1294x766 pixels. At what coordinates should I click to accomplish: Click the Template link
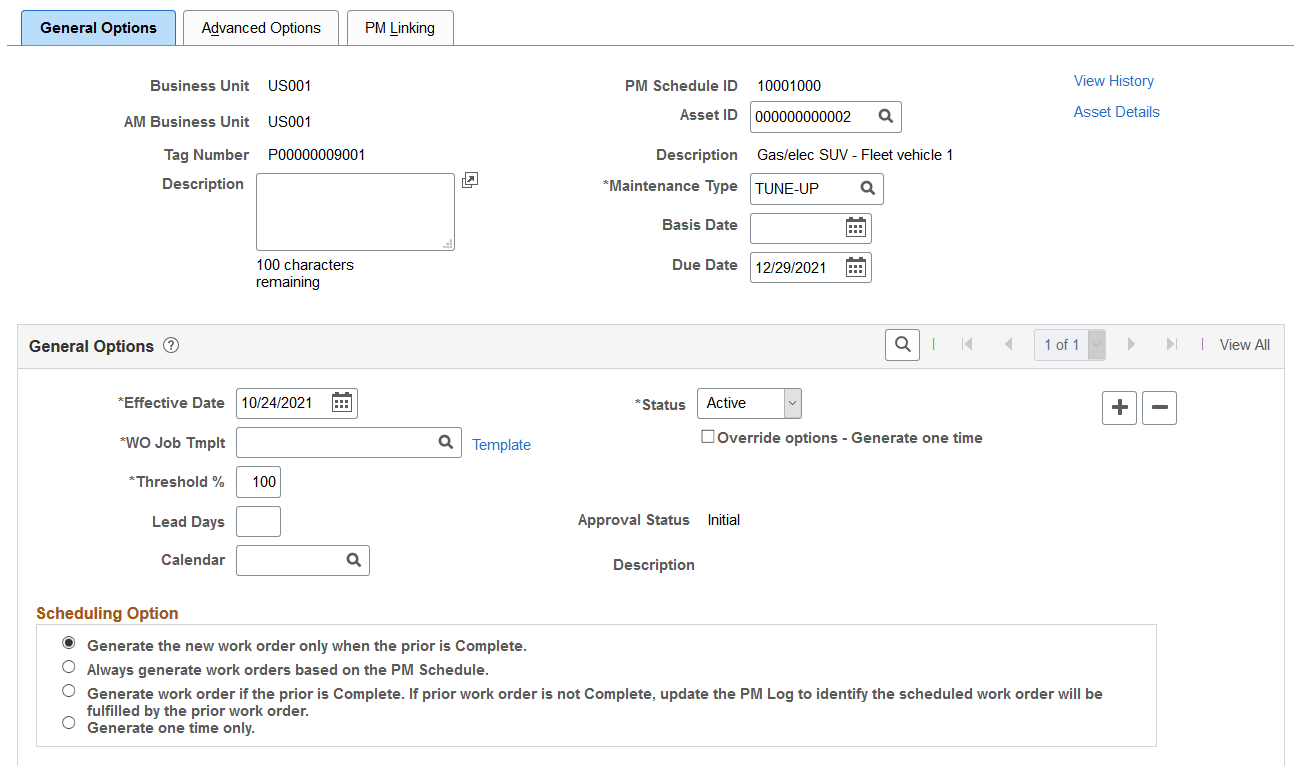(502, 445)
